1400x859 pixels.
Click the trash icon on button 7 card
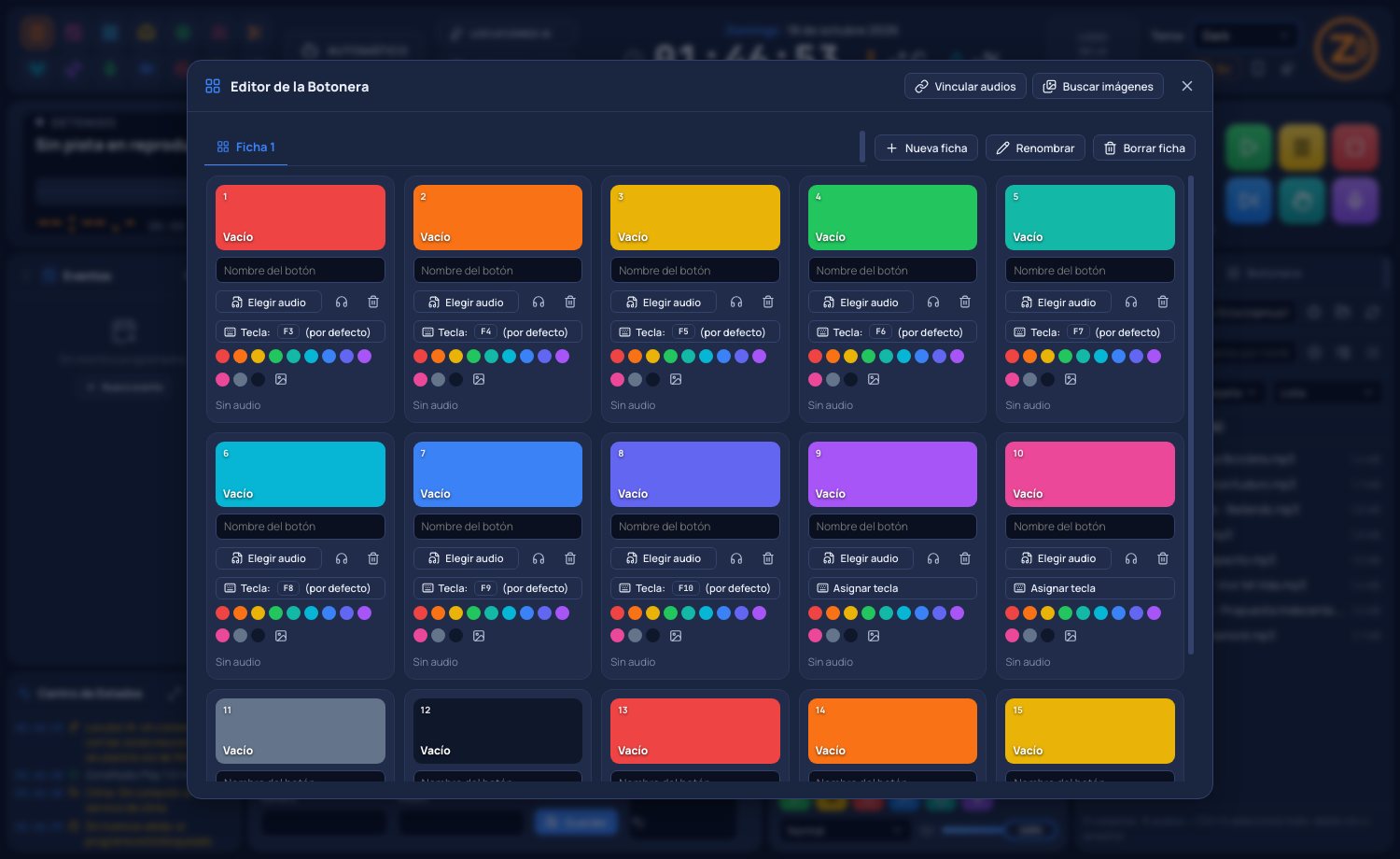[570, 558]
